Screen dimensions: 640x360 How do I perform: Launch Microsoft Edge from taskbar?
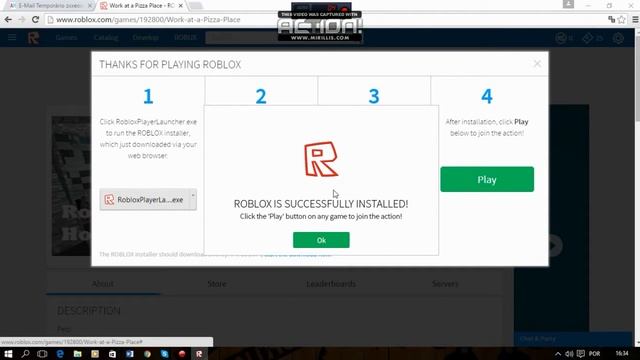click(x=60, y=353)
